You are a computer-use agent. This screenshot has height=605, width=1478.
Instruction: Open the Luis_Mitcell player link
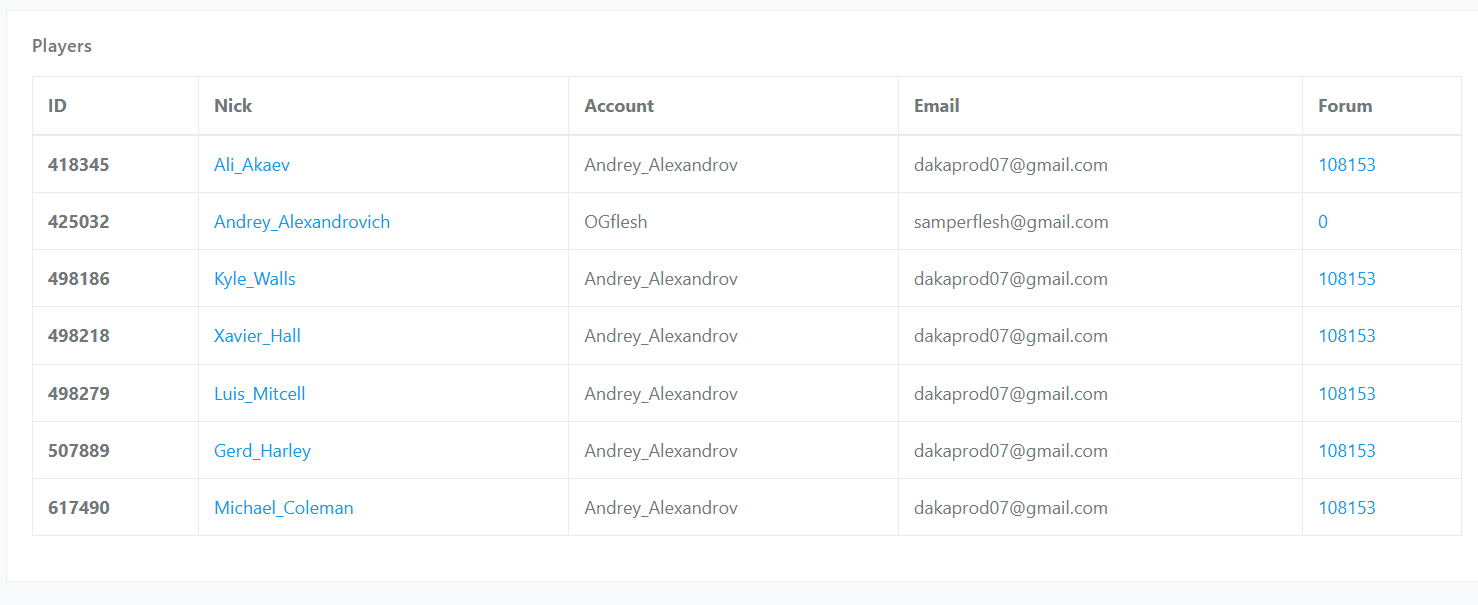260,394
